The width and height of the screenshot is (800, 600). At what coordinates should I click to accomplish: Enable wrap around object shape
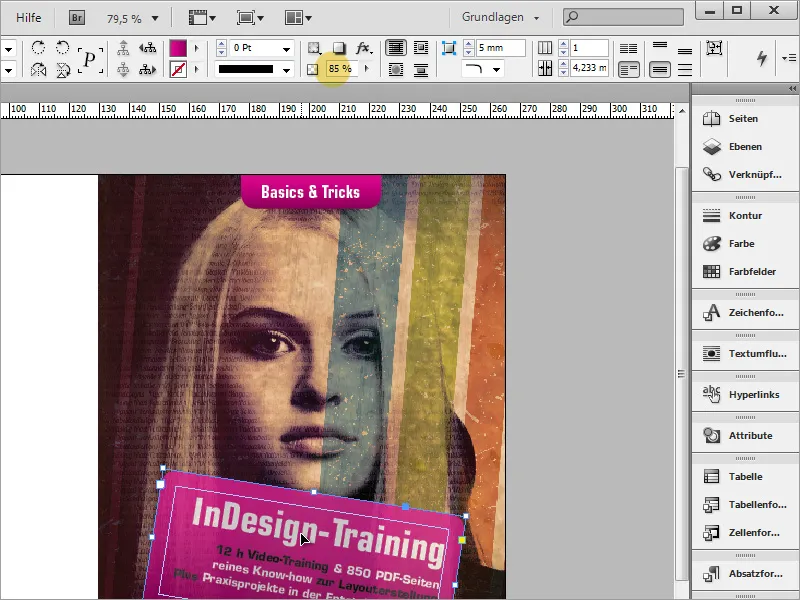click(396, 69)
